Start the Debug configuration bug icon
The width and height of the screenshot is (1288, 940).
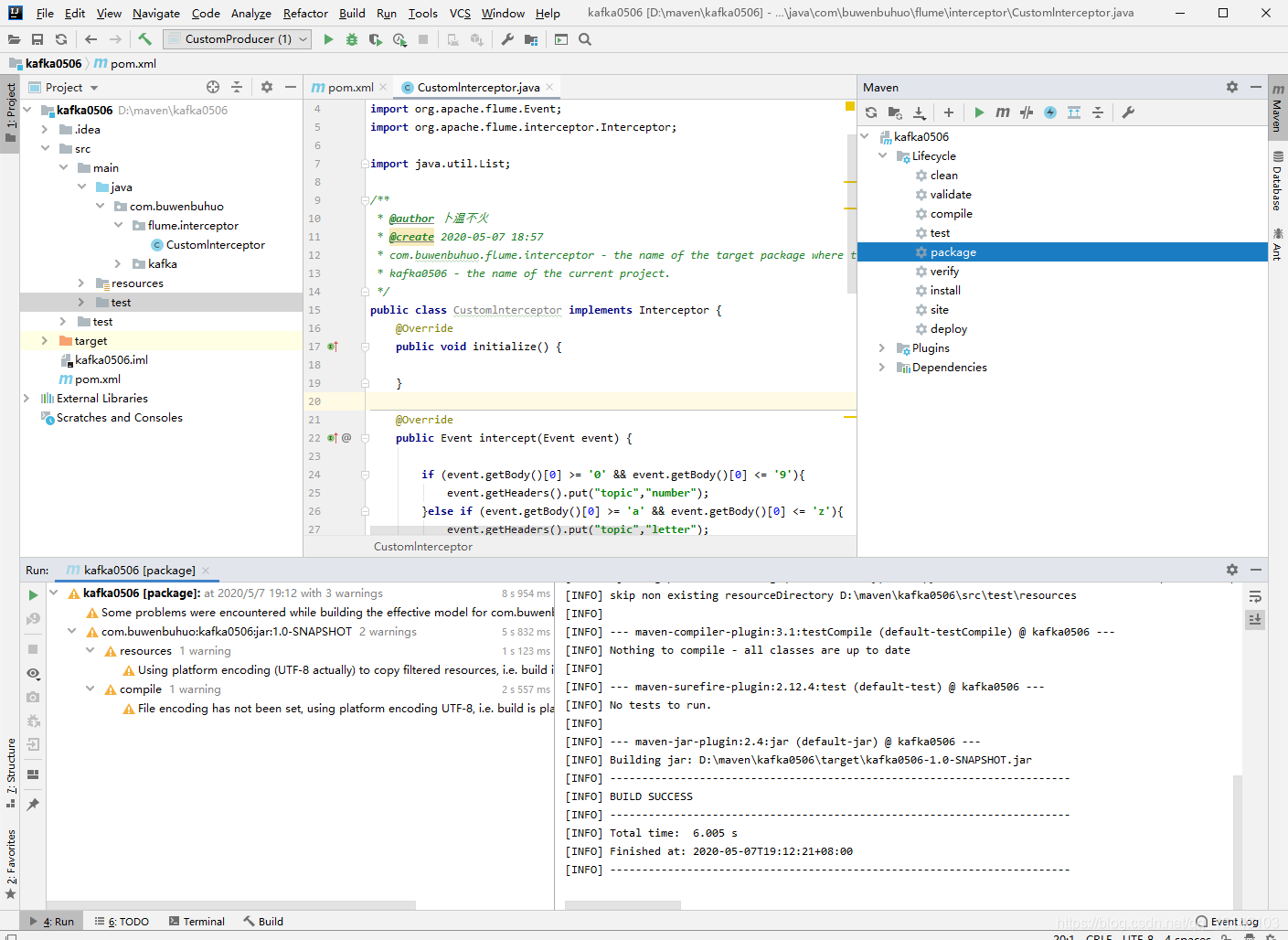[352, 39]
